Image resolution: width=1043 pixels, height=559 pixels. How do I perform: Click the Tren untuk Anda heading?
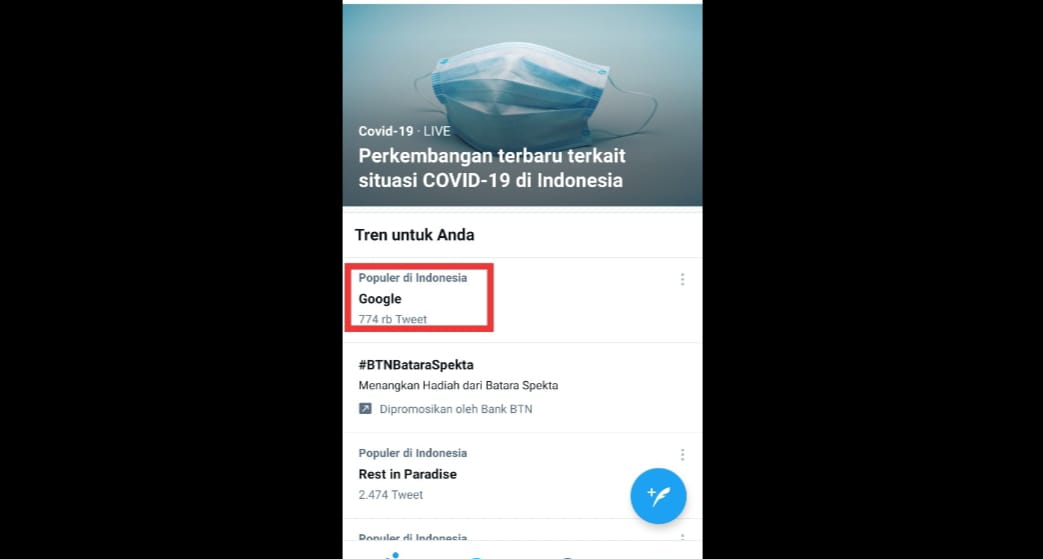point(414,235)
